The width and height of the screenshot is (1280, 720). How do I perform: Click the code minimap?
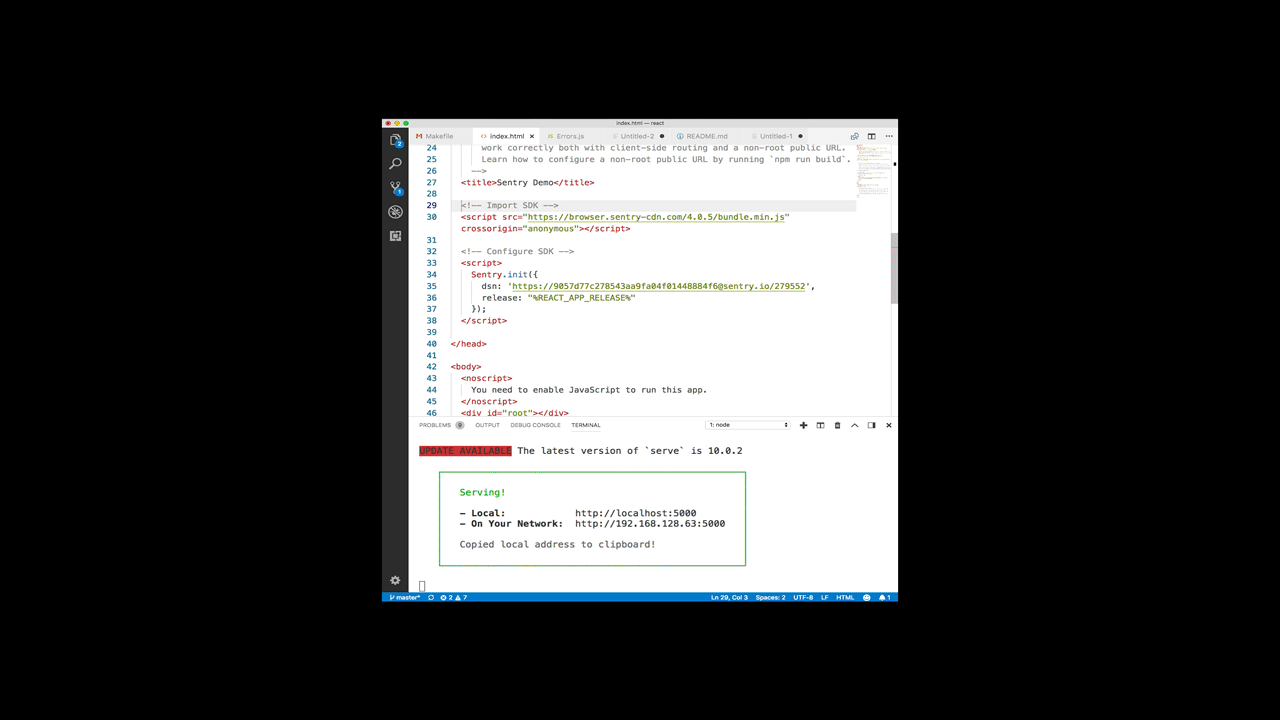click(x=872, y=172)
